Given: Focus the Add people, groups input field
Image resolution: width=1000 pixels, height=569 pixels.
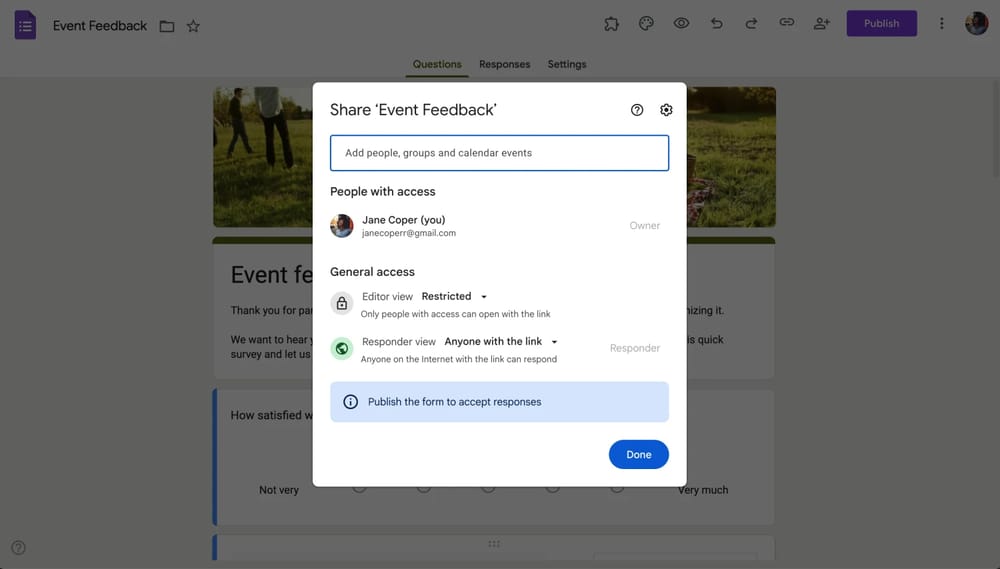Looking at the screenshot, I should (x=499, y=153).
